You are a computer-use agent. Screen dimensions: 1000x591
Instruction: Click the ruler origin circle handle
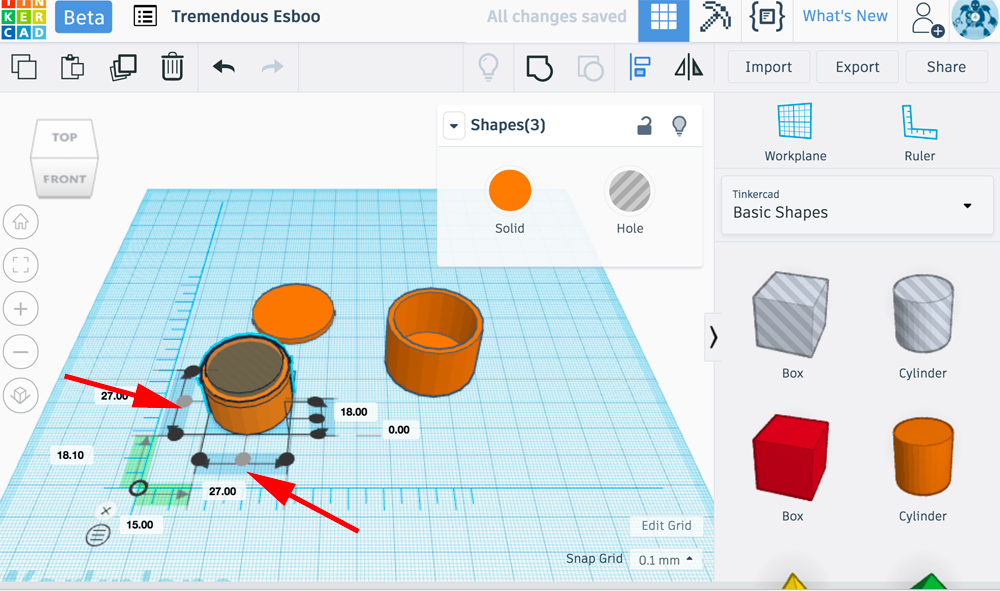point(138,488)
